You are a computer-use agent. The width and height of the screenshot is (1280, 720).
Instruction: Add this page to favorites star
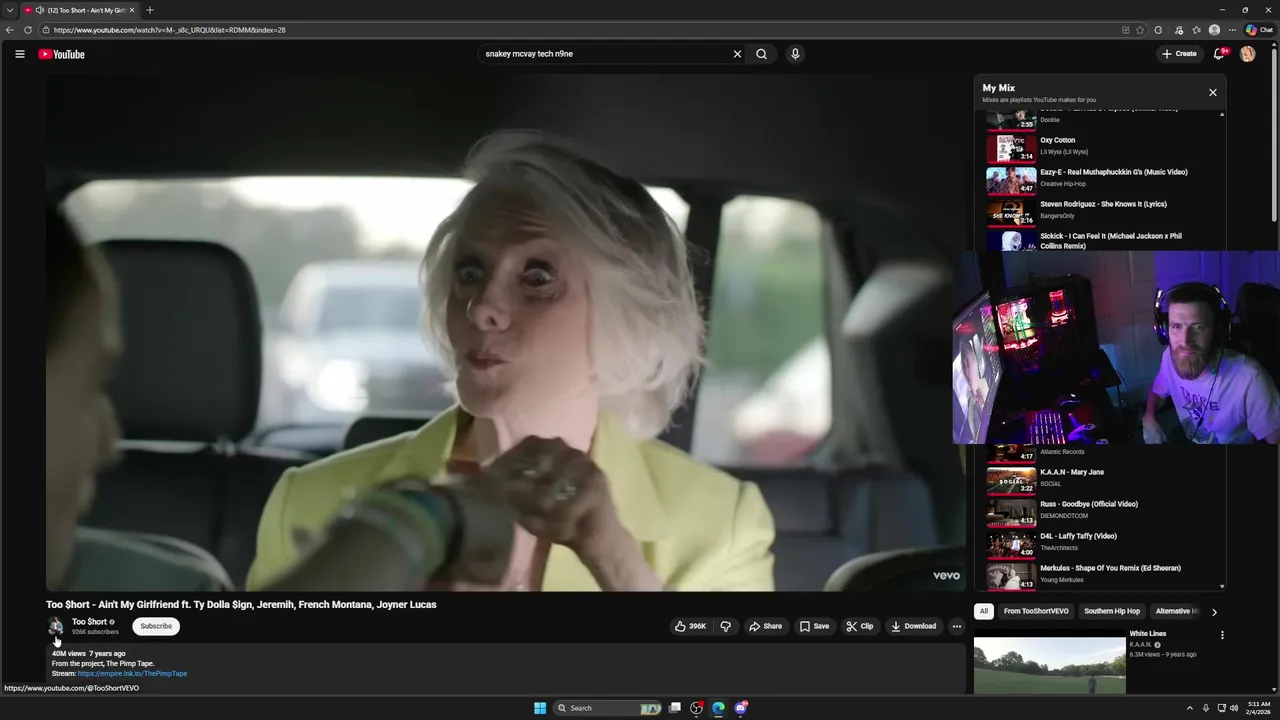click(1140, 30)
